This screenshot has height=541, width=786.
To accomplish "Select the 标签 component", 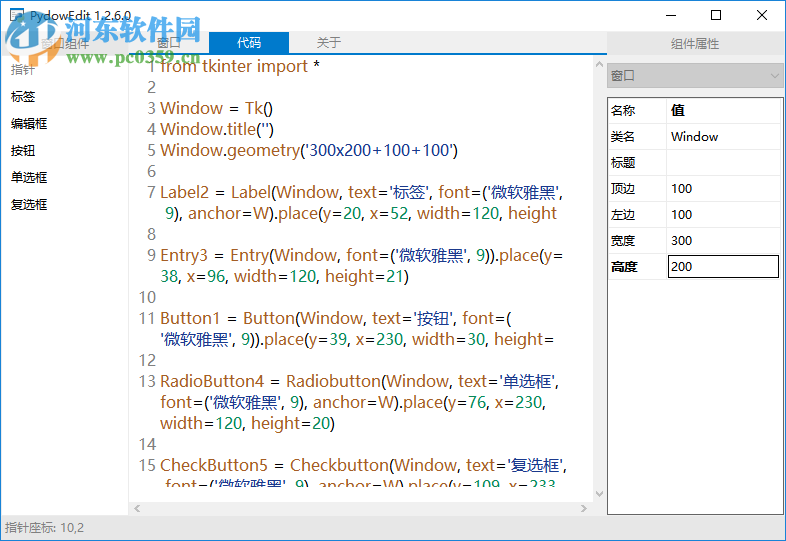I will [23, 97].
